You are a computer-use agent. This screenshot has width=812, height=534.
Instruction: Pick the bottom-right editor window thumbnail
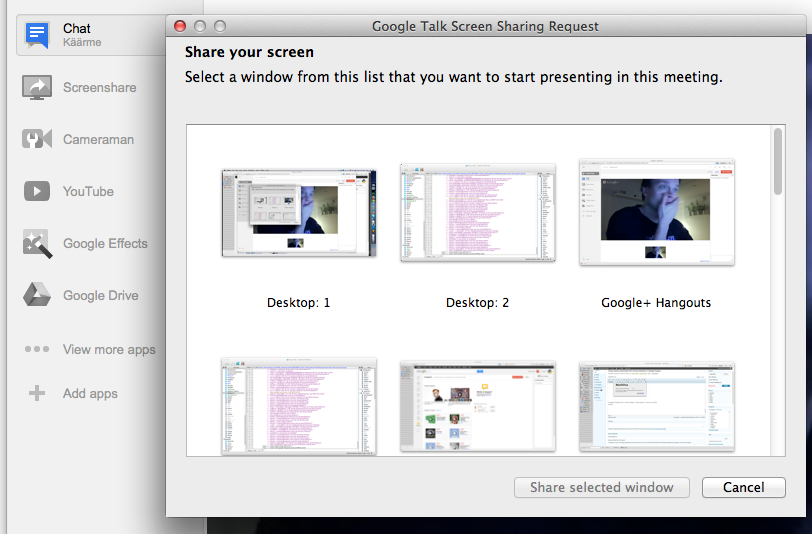657,406
